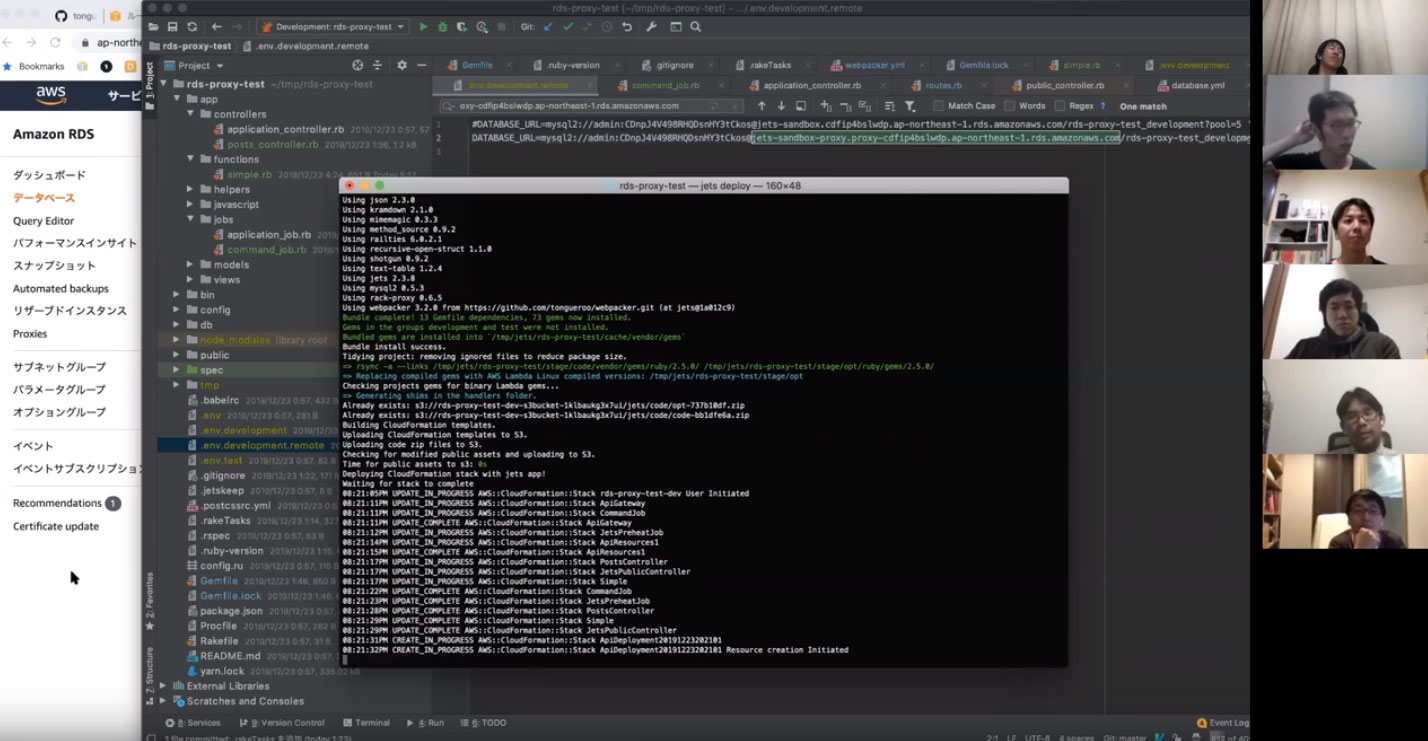Click the green Run button
This screenshot has height=741, width=1428.
pyautogui.click(x=423, y=27)
